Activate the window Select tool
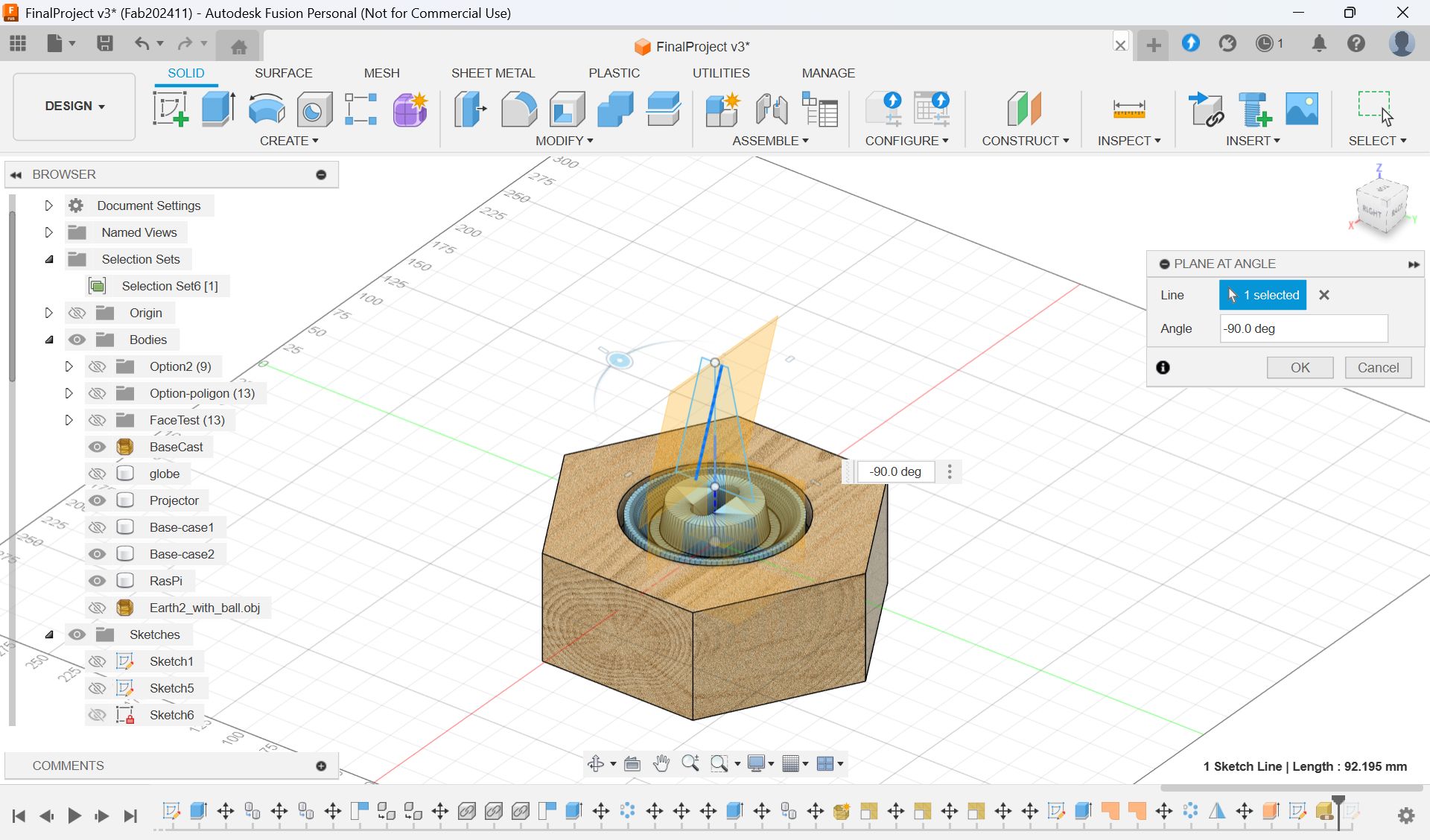Viewport: 1430px width, 840px height. pos(1375,109)
